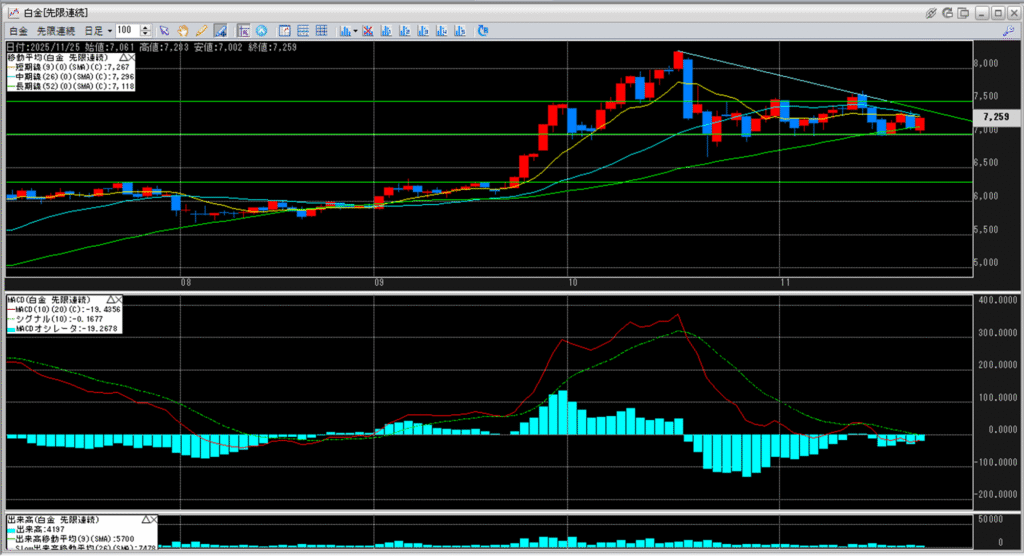This screenshot has height=556, width=1024.
Task: Expand the chart type dropdown arrow
Action: point(357,31)
